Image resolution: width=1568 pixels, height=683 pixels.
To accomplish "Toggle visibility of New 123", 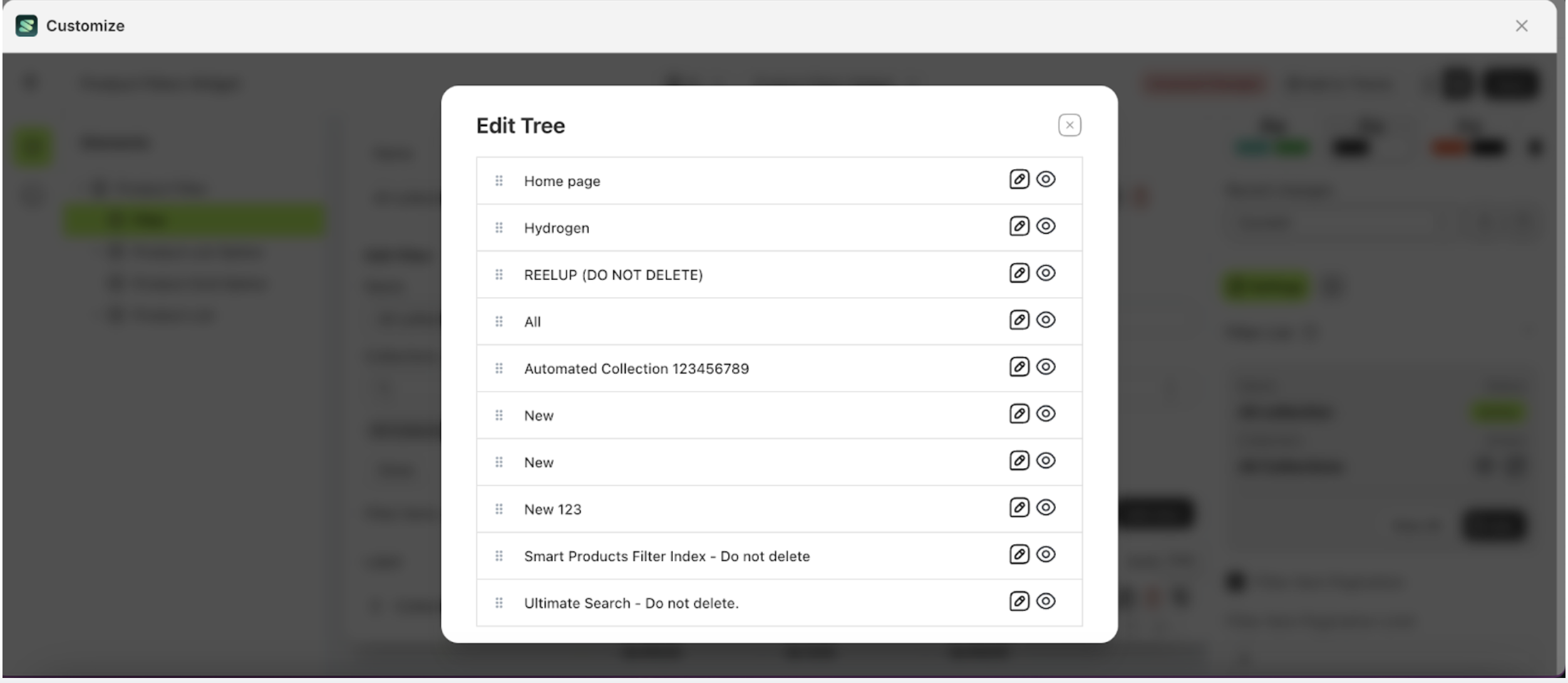I will [x=1046, y=508].
